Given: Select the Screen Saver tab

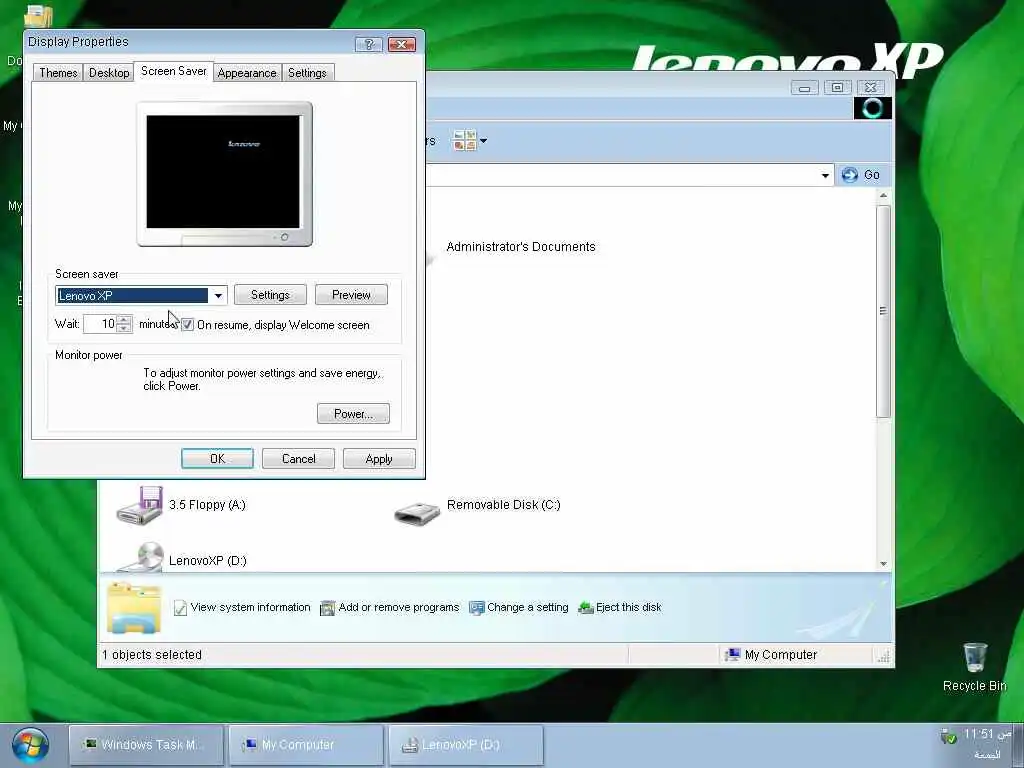Looking at the screenshot, I should 174,71.
